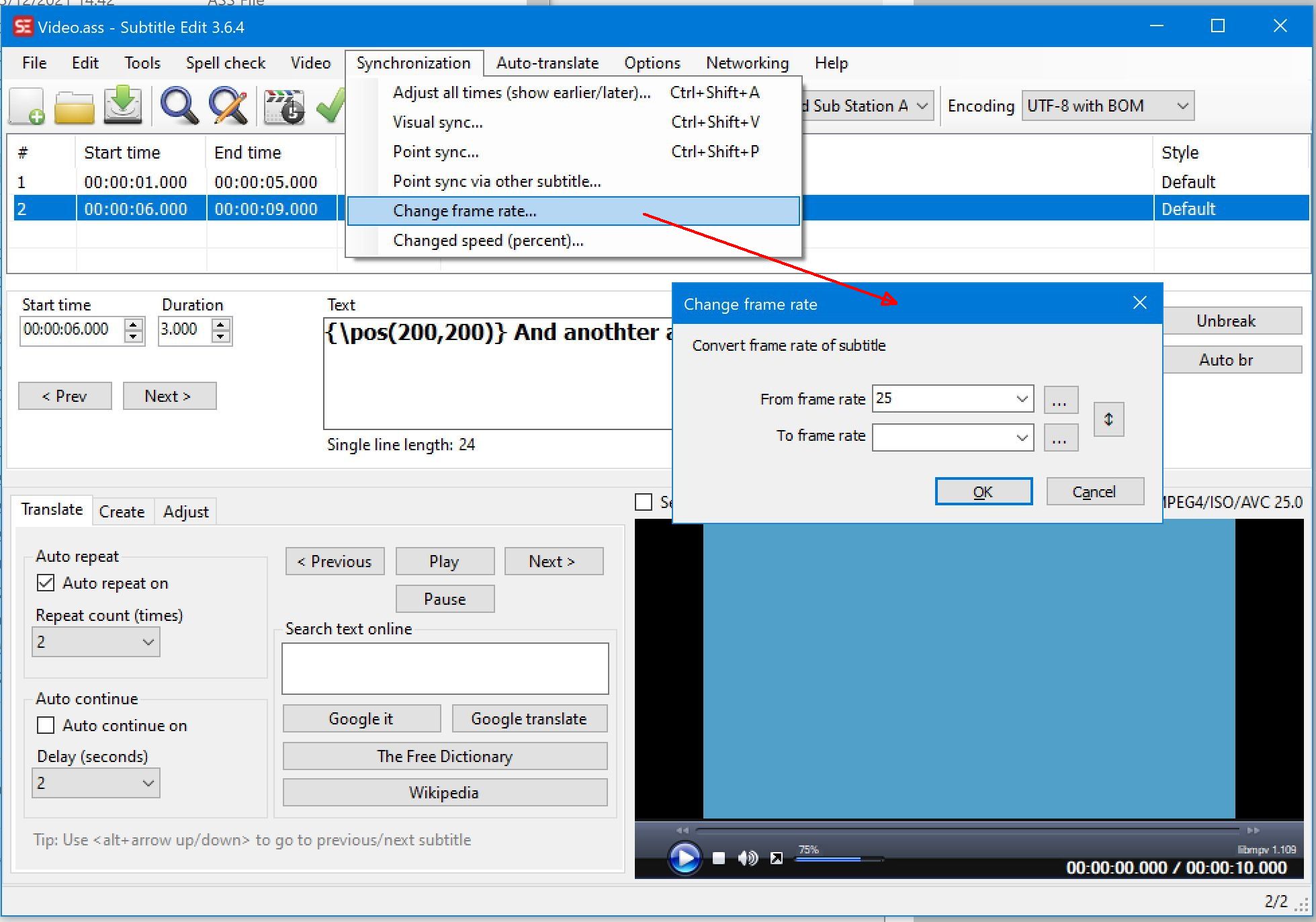Click the New subtitle toolbar icon
The image size is (1316, 922).
coord(28,106)
